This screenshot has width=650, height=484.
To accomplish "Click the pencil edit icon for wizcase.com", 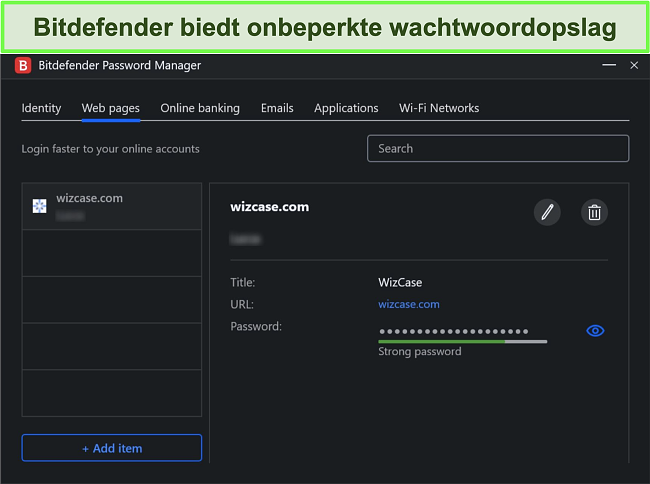I will 547,212.
